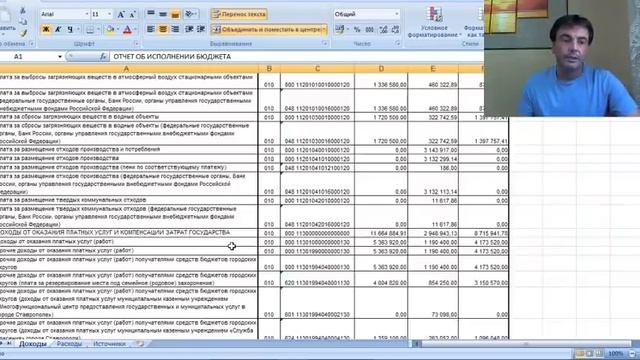640x360 pixels.
Task: Click the fx insert function button
Action: [103, 57]
